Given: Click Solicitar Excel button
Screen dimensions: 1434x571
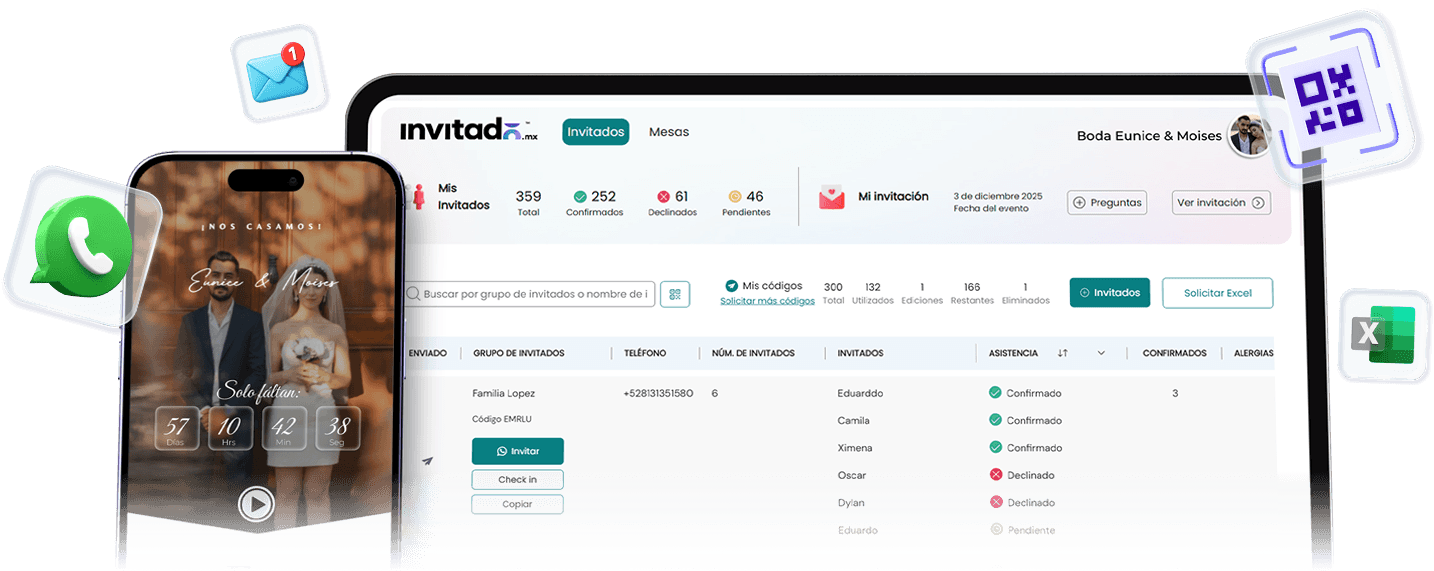Looking at the screenshot, I should click(1217, 293).
